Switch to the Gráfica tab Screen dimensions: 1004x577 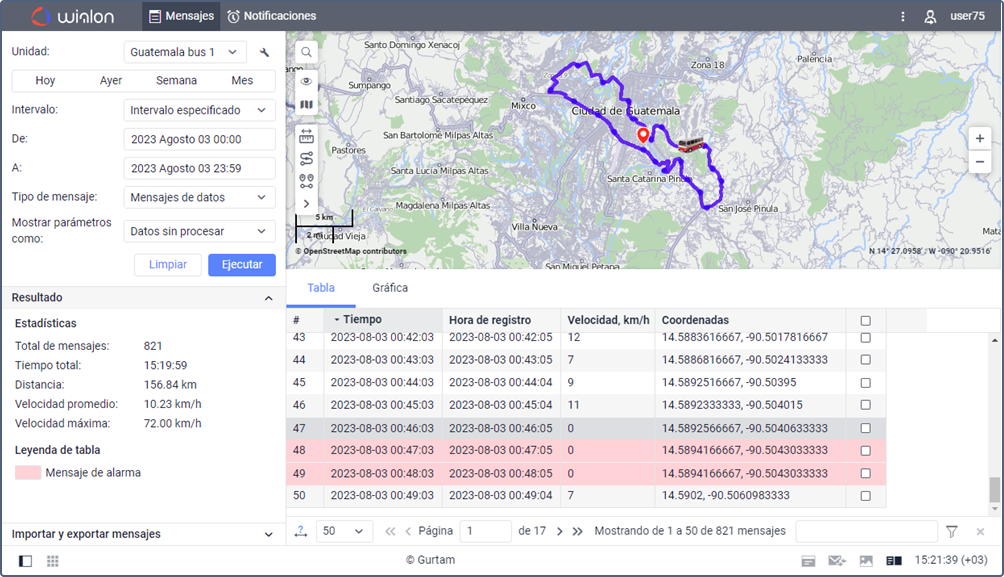390,288
